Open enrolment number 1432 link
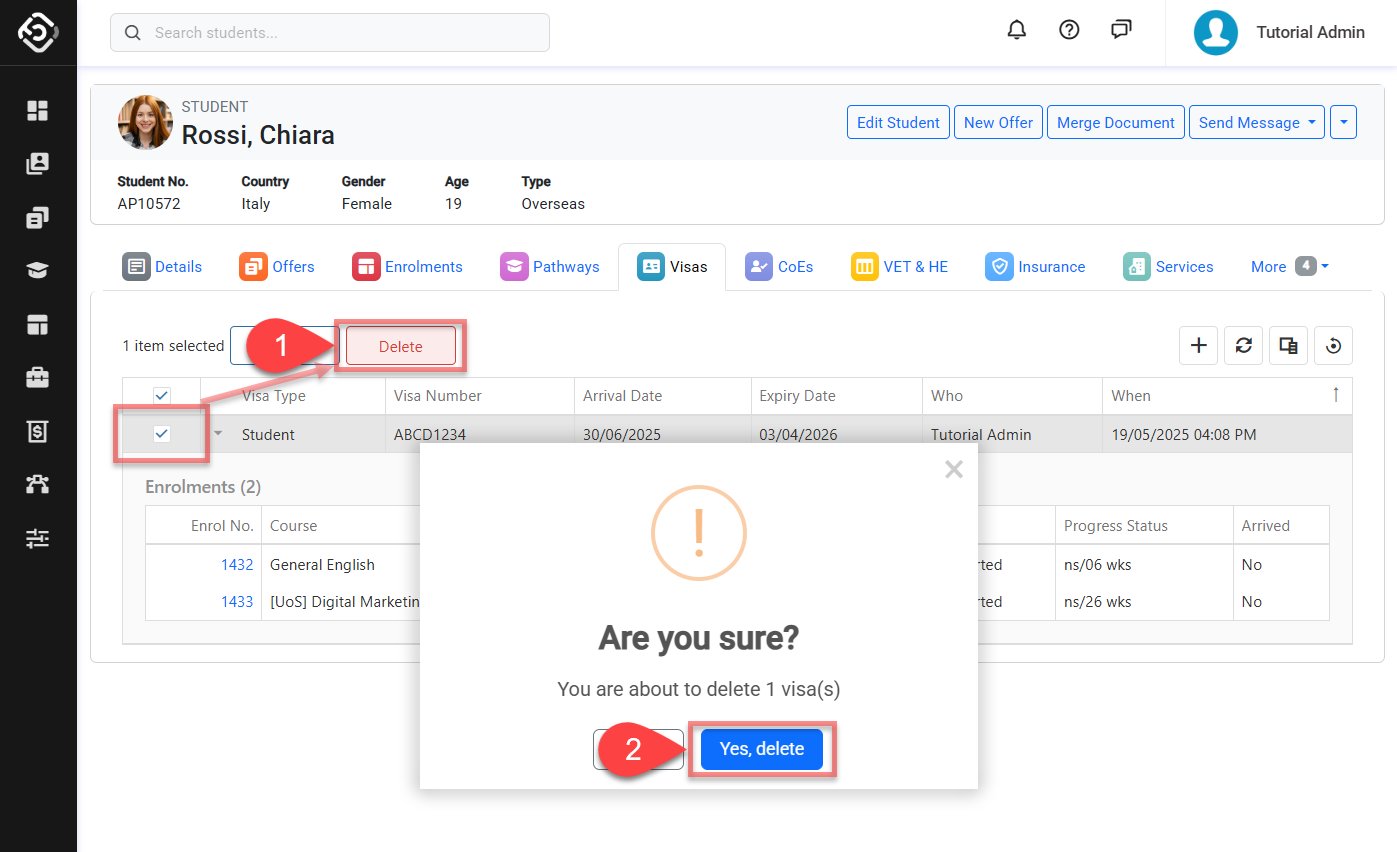The width and height of the screenshot is (1397, 852). coord(237,565)
